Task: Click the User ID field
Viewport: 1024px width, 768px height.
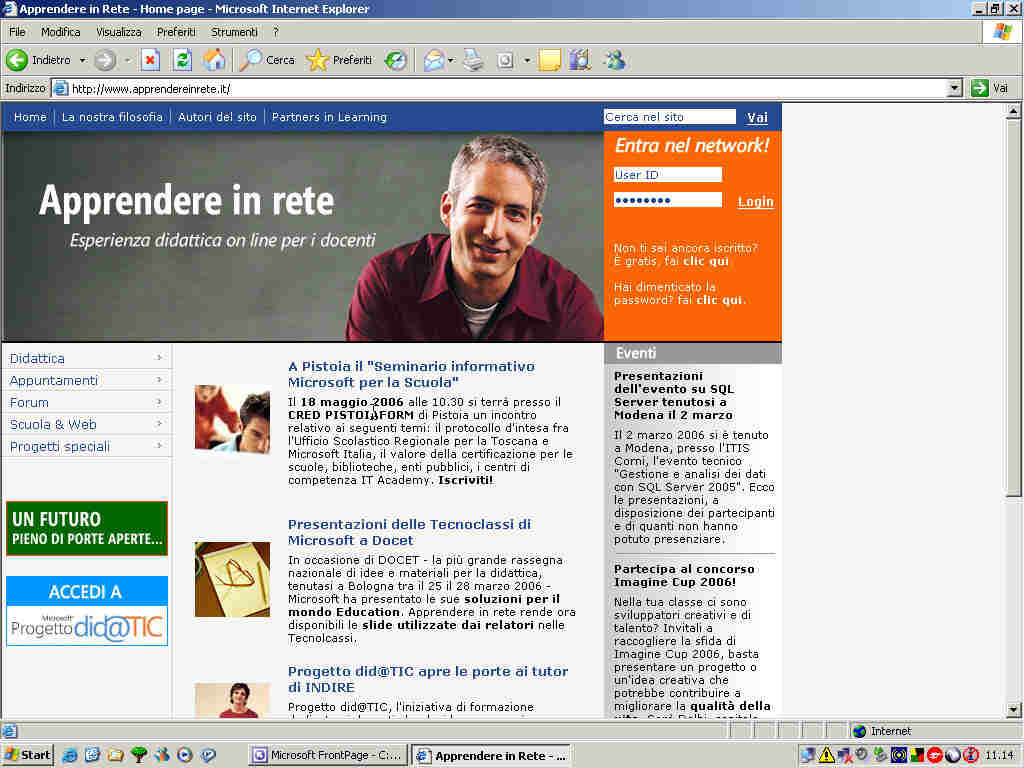Action: click(667, 174)
